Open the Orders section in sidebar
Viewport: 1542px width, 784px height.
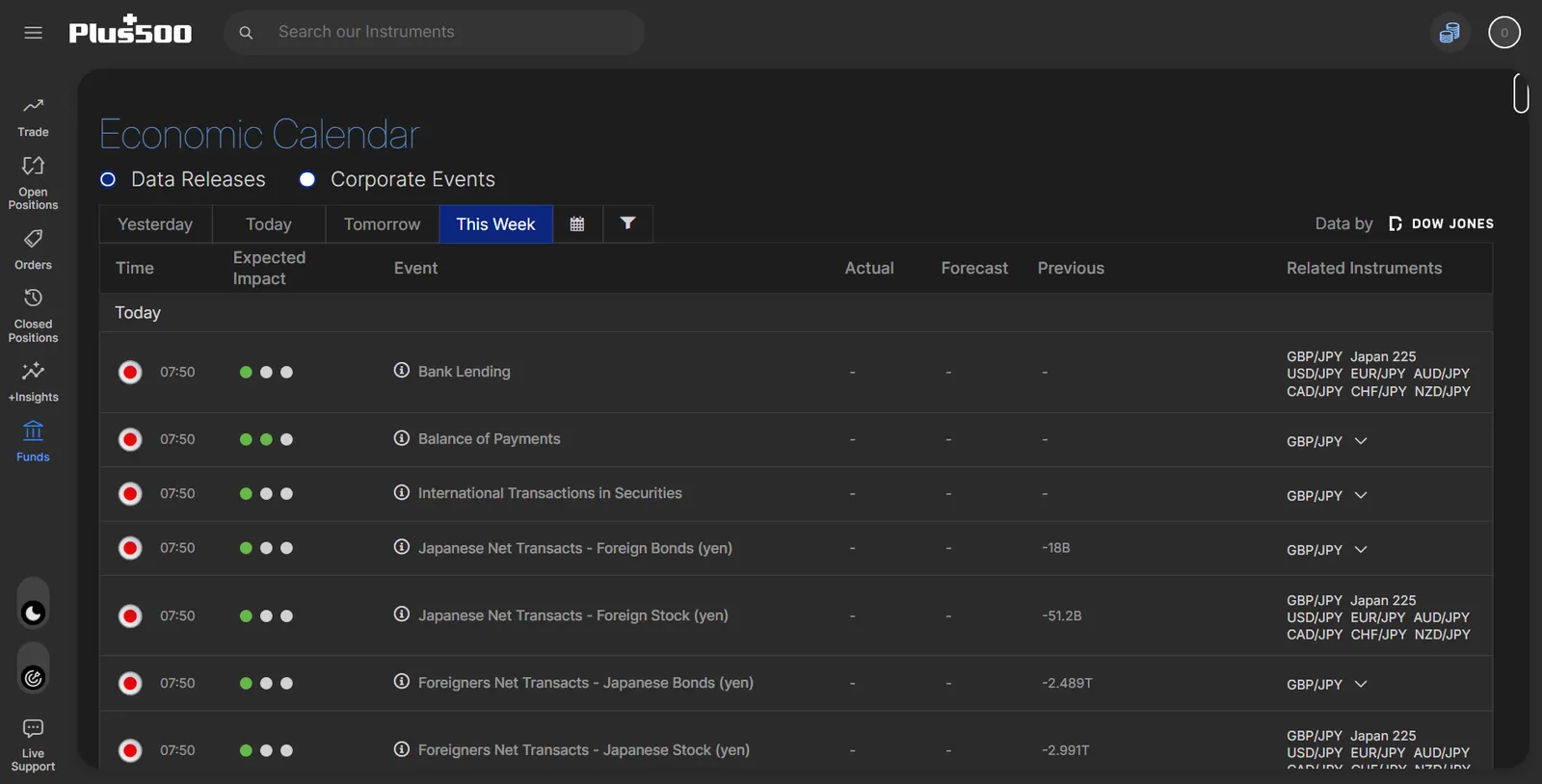click(33, 249)
